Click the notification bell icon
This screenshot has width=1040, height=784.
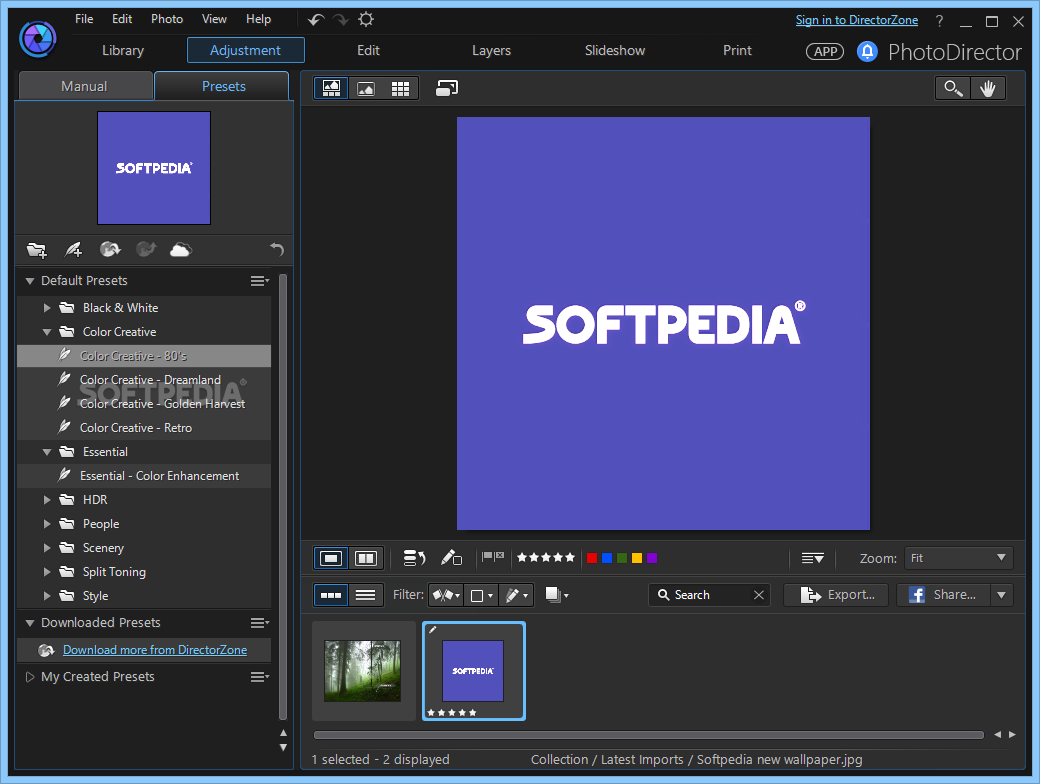click(x=867, y=52)
